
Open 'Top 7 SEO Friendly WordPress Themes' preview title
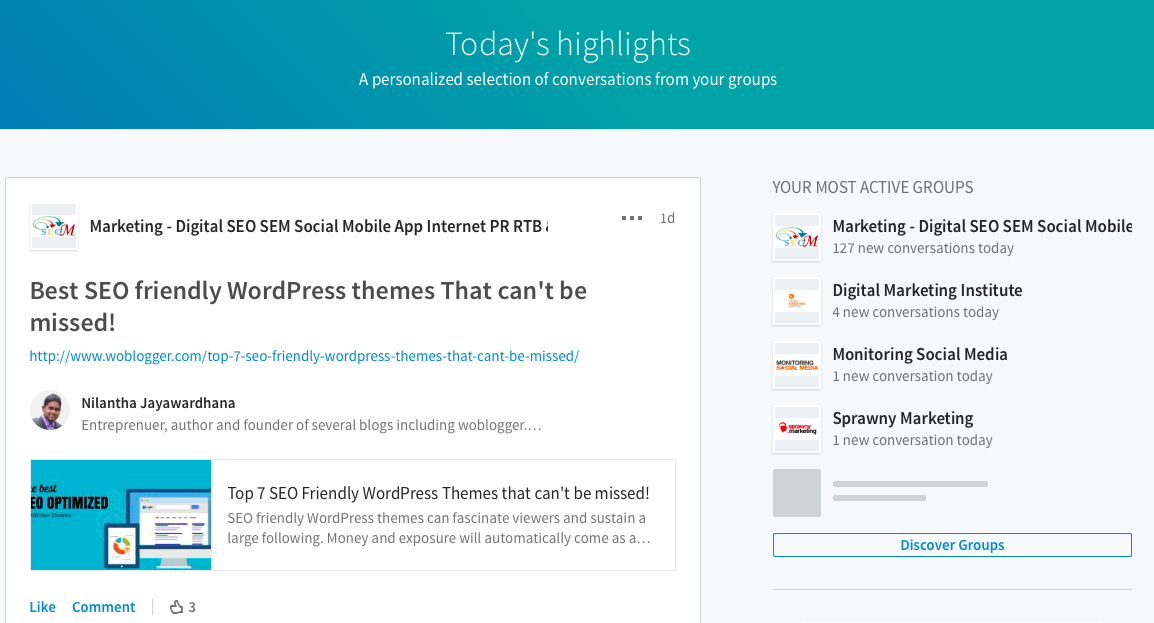pyautogui.click(x=439, y=493)
